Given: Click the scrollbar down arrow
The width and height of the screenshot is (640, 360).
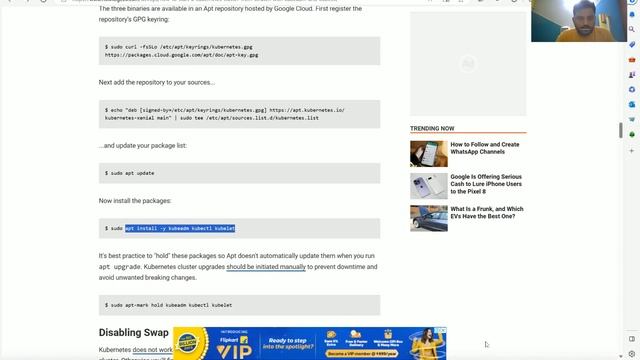Looking at the screenshot, I should [x=621, y=356].
